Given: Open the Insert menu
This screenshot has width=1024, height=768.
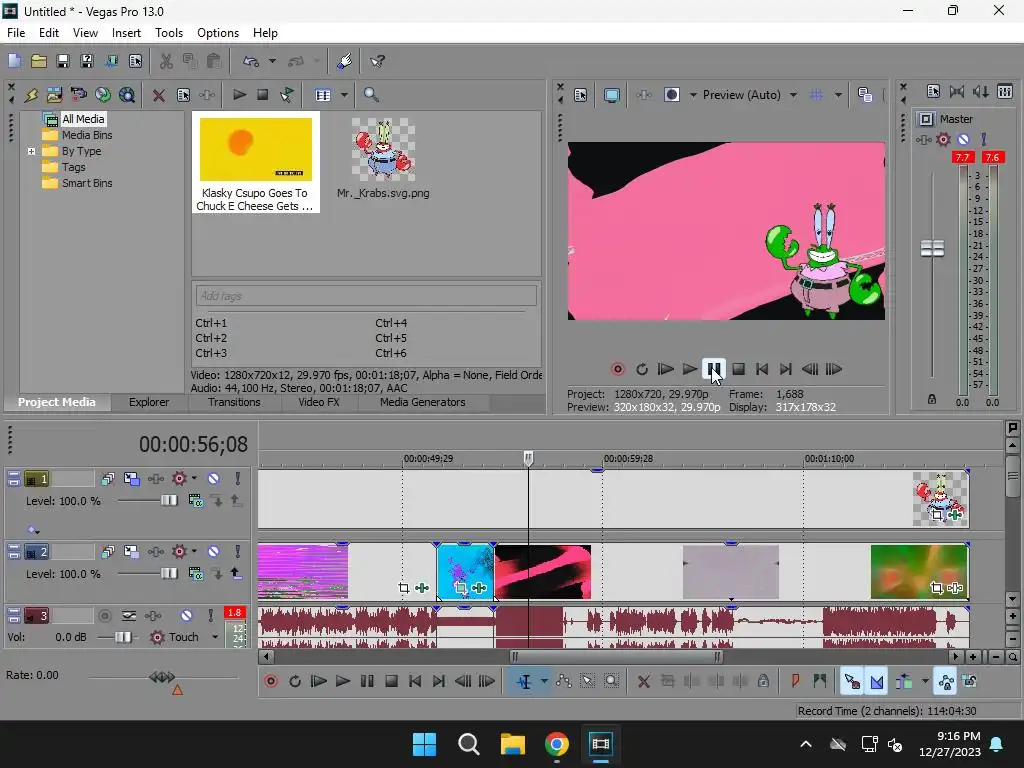Looking at the screenshot, I should [126, 33].
